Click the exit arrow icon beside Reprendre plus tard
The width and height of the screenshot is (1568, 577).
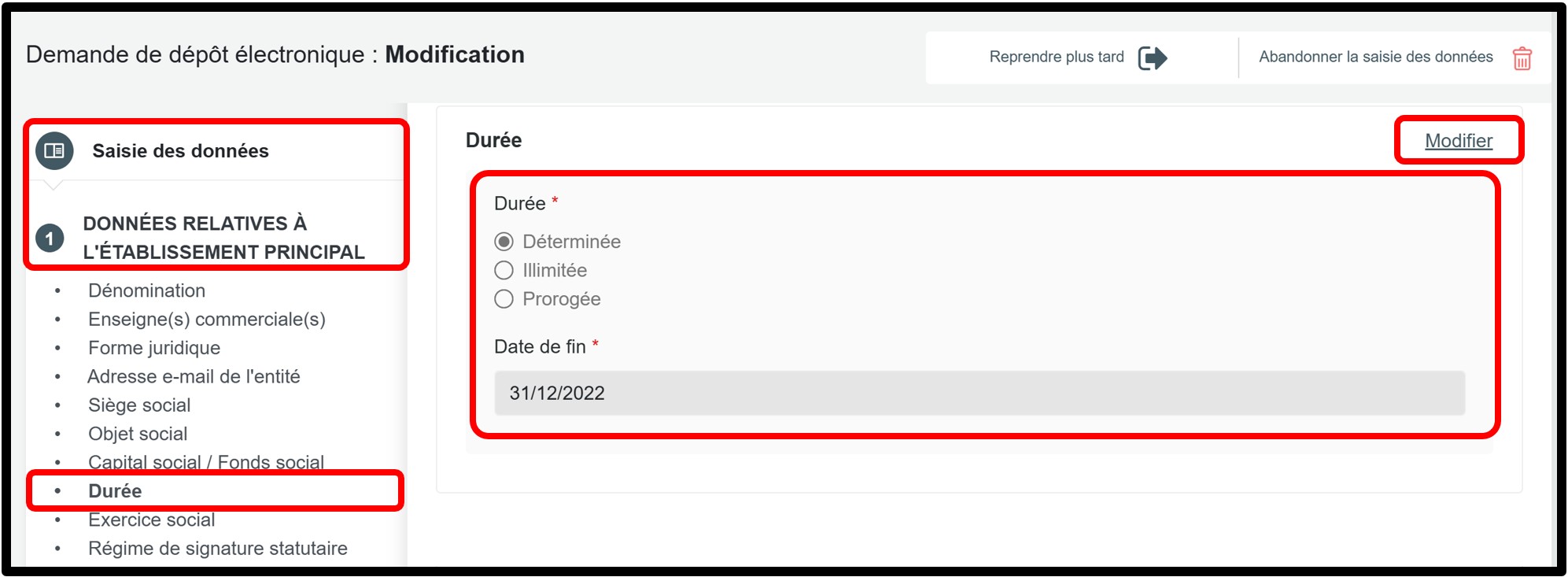pyautogui.click(x=1153, y=57)
